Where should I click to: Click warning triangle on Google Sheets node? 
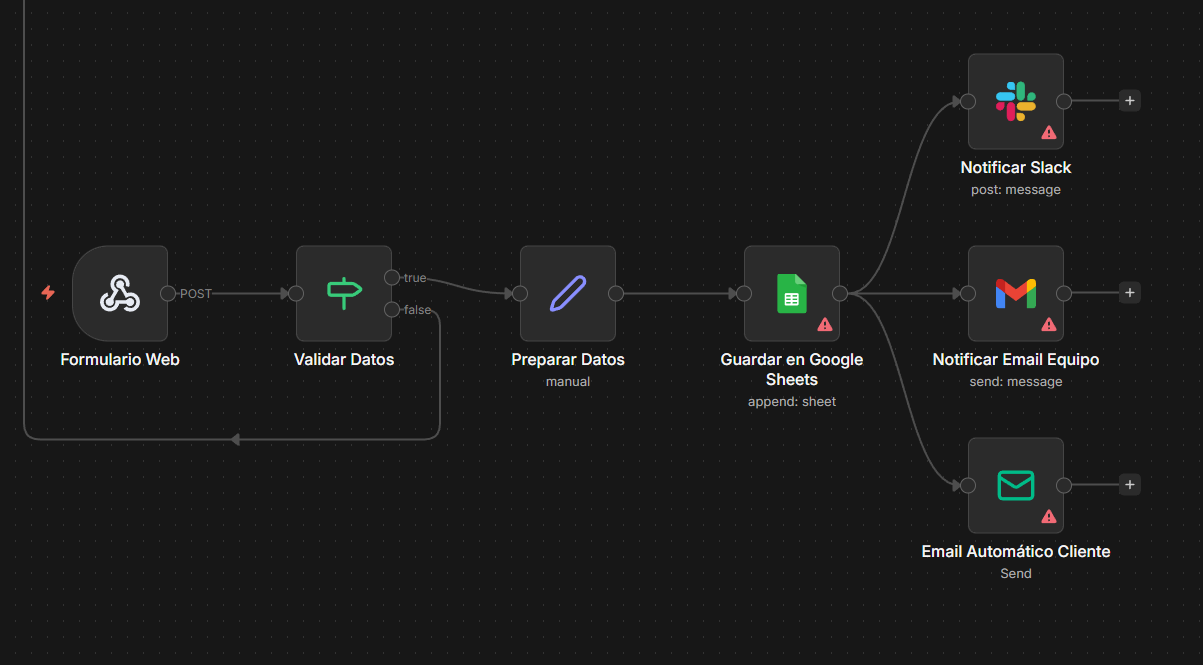click(825, 324)
